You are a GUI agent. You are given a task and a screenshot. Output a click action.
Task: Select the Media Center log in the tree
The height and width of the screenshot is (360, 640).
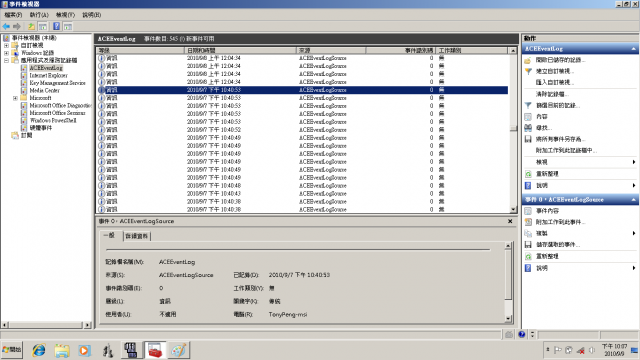pos(44,91)
